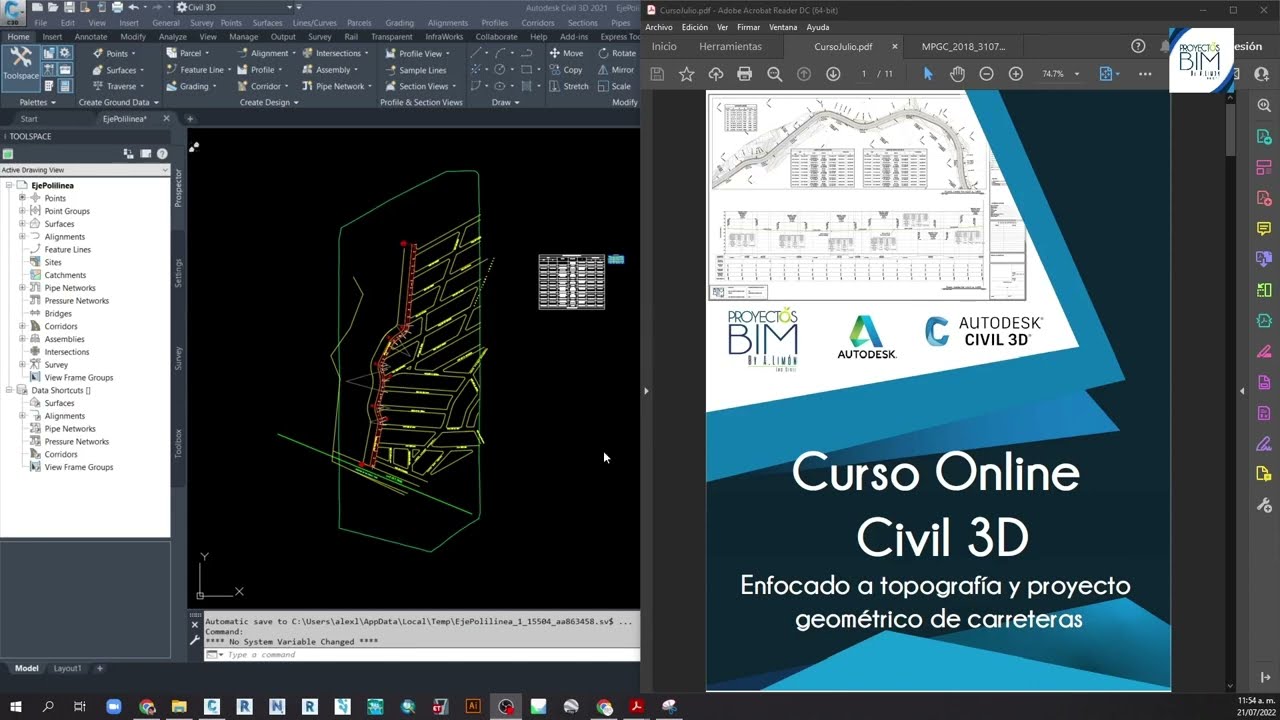Click the hand pan tool in Acrobat
Screen dimensions: 1280x720
pos(957,74)
